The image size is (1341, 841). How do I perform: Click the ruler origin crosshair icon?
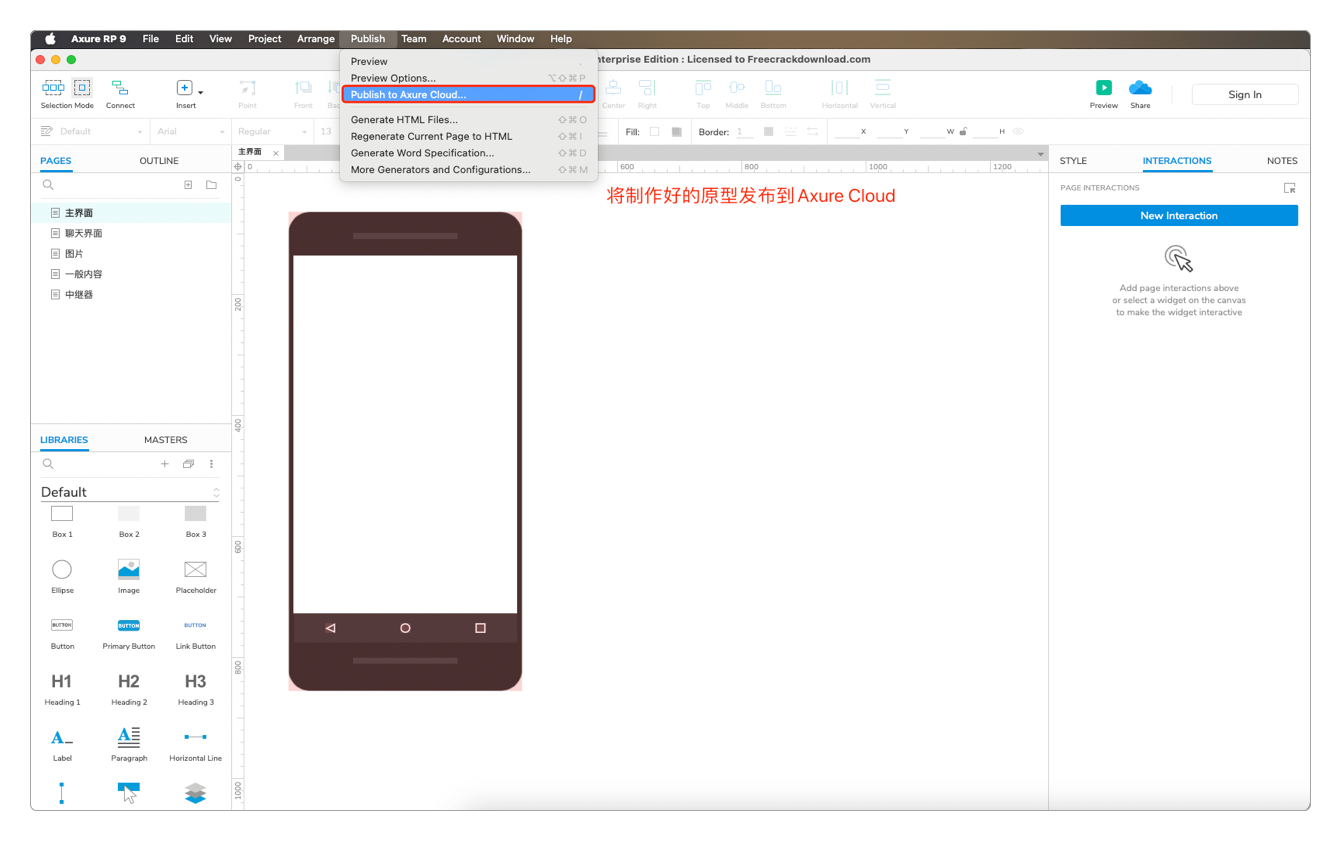pyautogui.click(x=238, y=167)
